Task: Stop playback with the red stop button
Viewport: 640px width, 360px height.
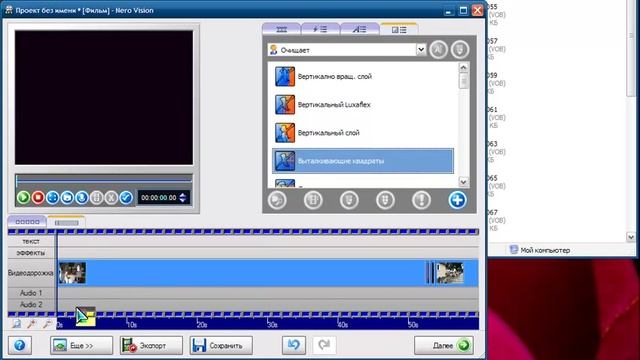Action: click(38, 198)
